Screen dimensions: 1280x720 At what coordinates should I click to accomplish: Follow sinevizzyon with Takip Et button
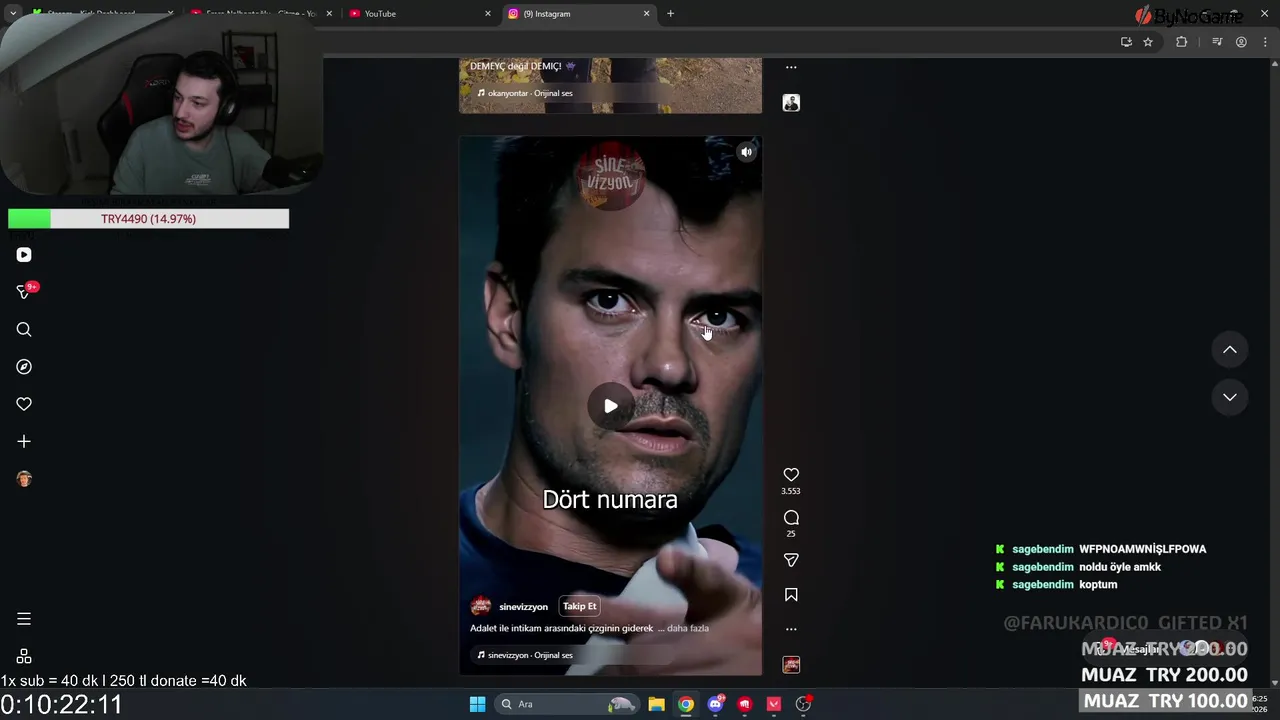[579, 606]
